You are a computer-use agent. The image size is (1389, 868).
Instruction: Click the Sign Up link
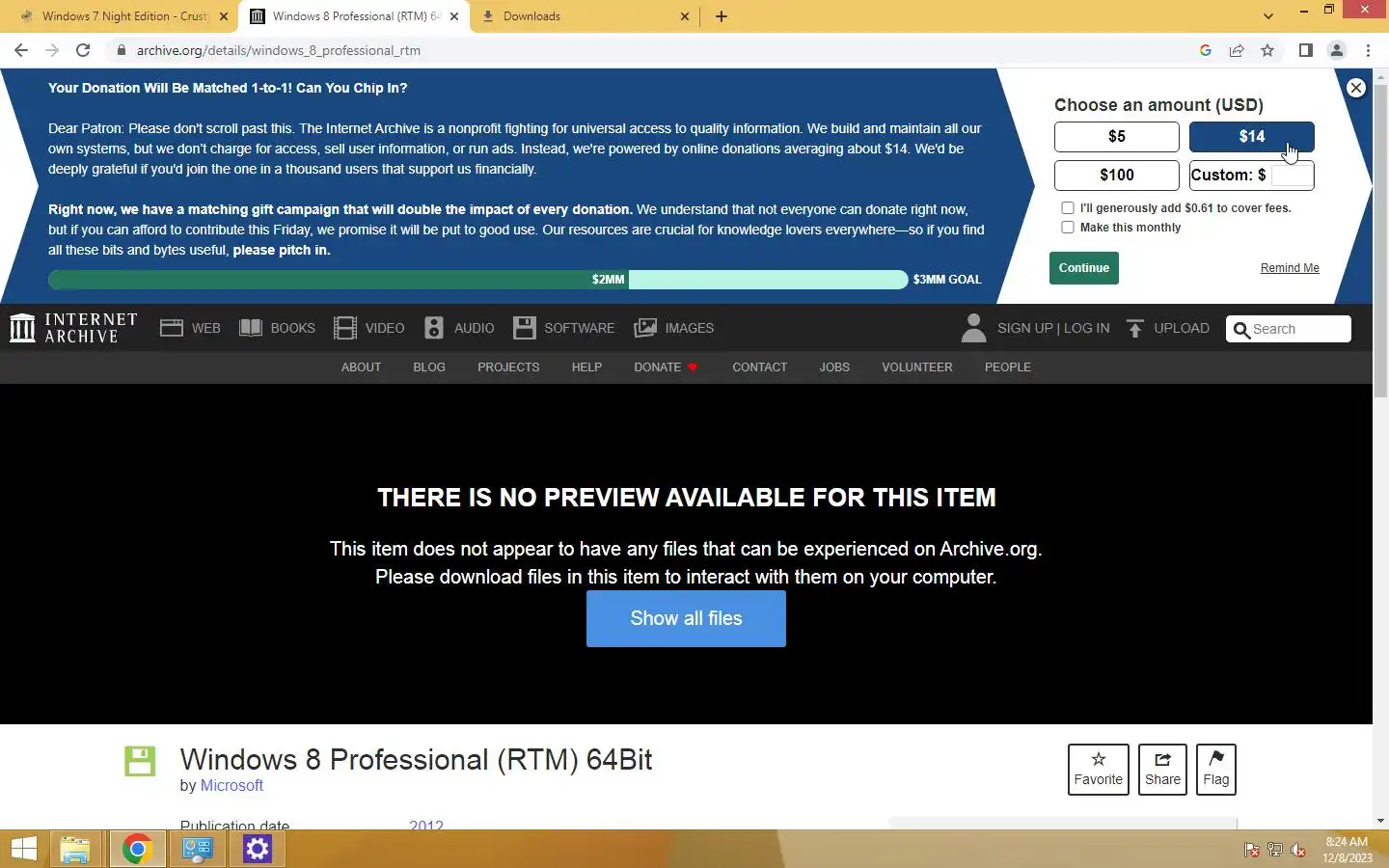click(x=1025, y=328)
